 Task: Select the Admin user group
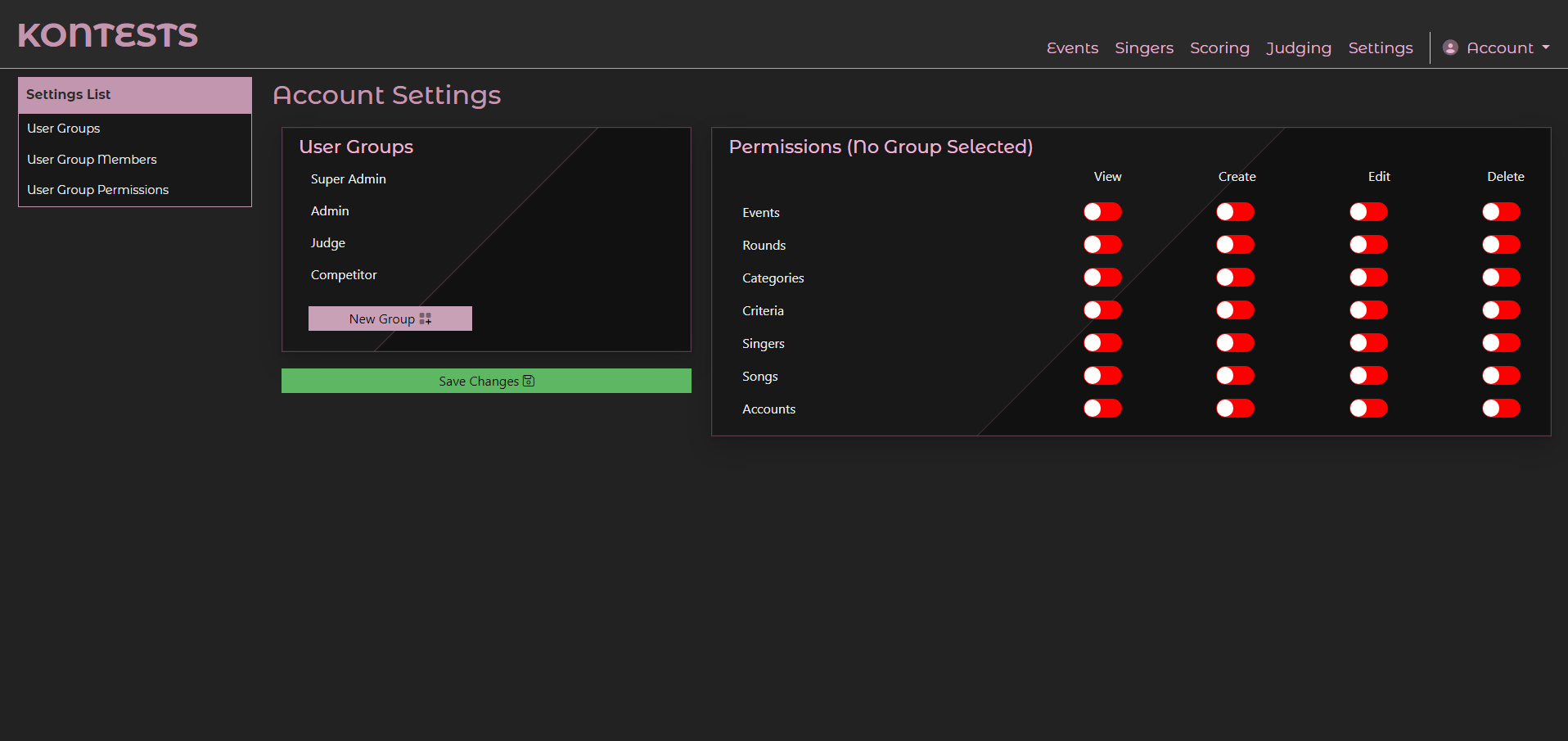pos(330,211)
